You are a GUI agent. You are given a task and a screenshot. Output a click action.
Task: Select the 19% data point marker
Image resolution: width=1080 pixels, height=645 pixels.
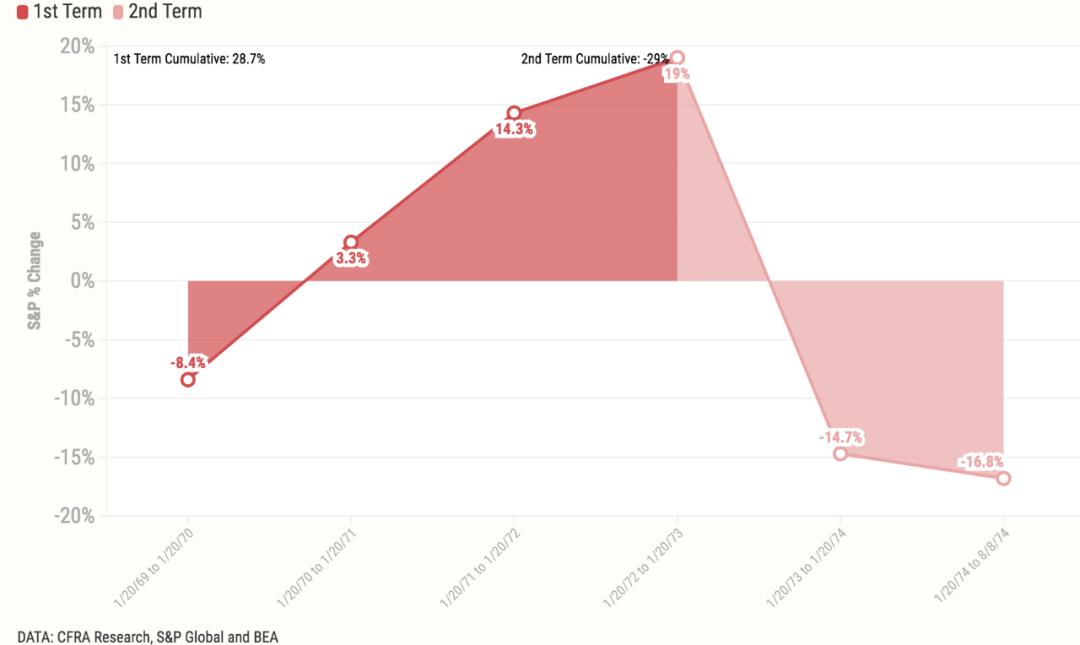pyautogui.click(x=677, y=58)
